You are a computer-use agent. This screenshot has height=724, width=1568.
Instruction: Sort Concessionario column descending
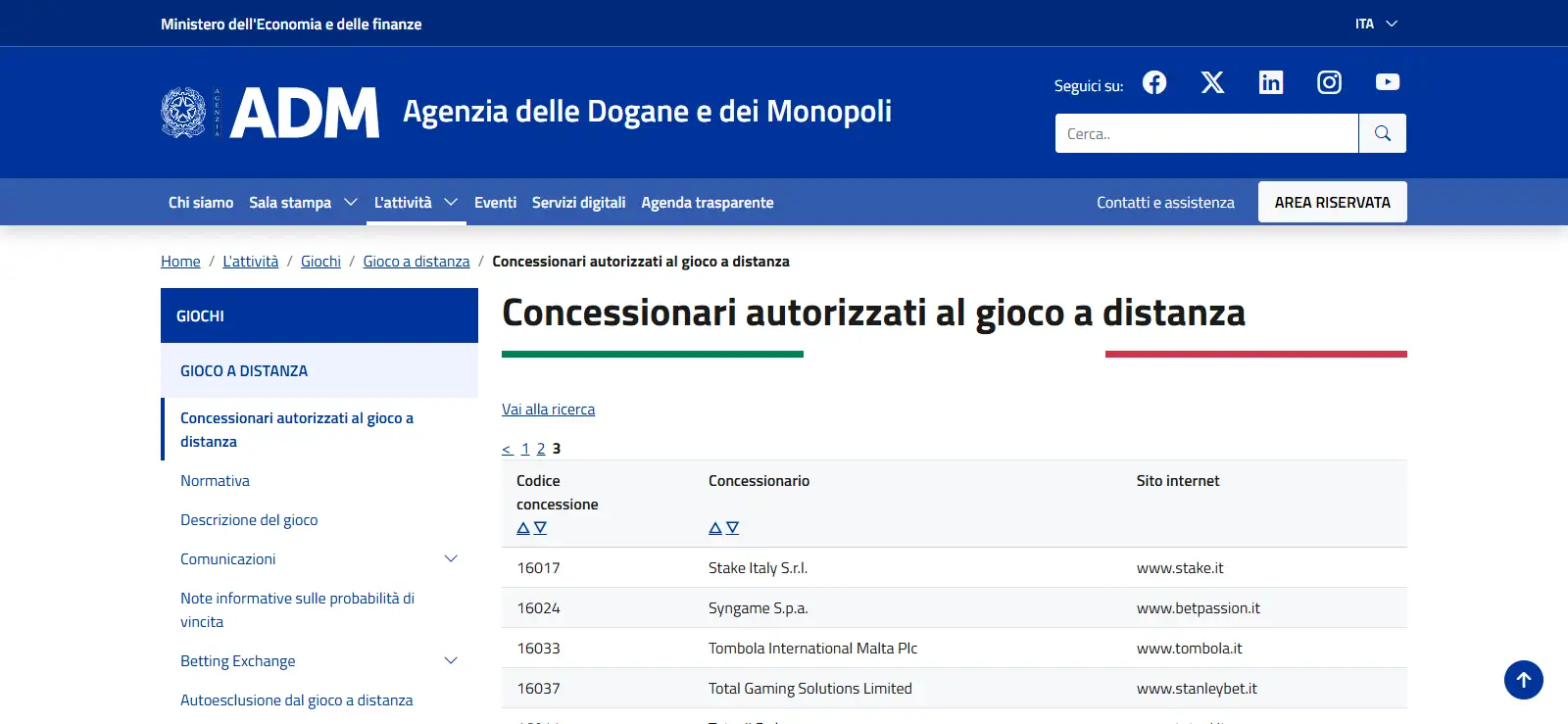click(x=732, y=528)
